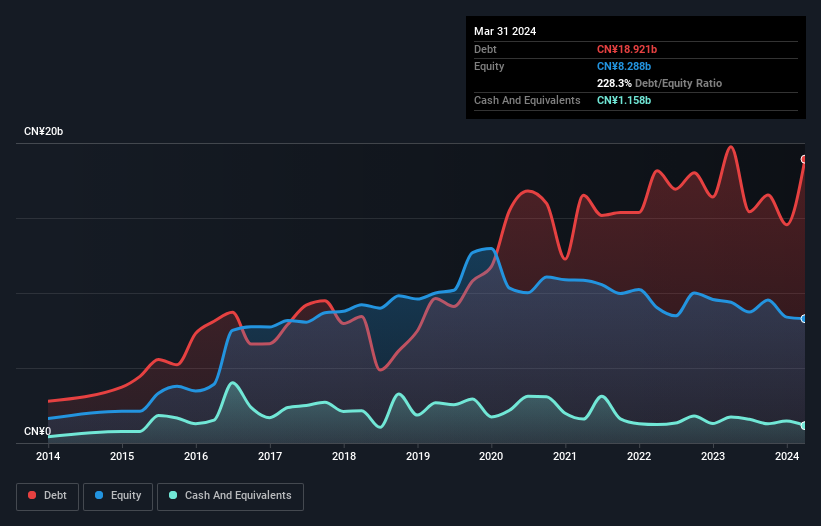Image resolution: width=821 pixels, height=526 pixels.
Task: Click the CN¥20b y-axis label
Action: [x=43, y=131]
